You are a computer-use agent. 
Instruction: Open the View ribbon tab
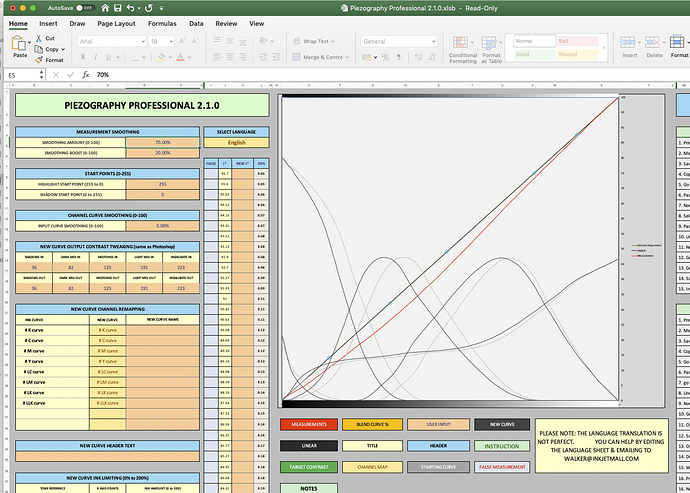pyautogui.click(x=257, y=24)
